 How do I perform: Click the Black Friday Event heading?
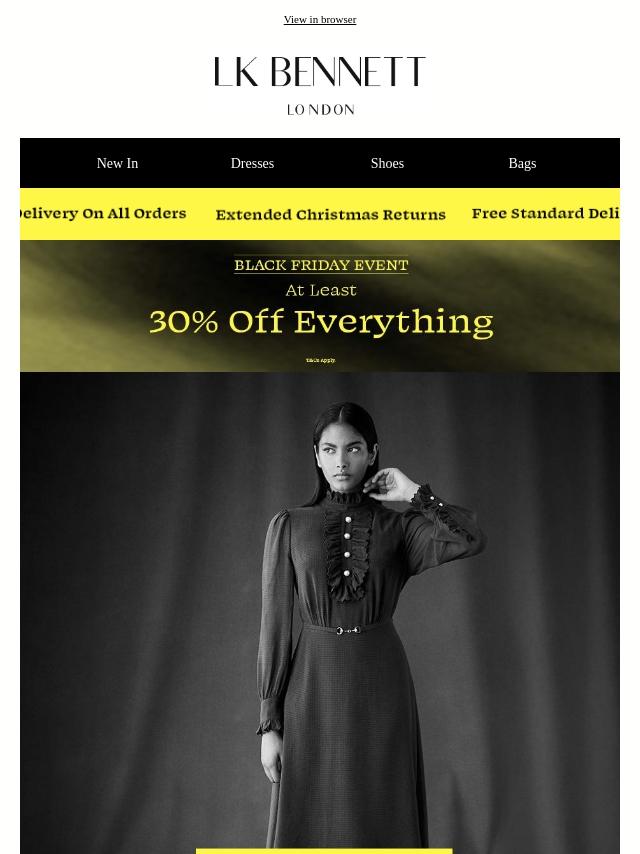click(321, 265)
